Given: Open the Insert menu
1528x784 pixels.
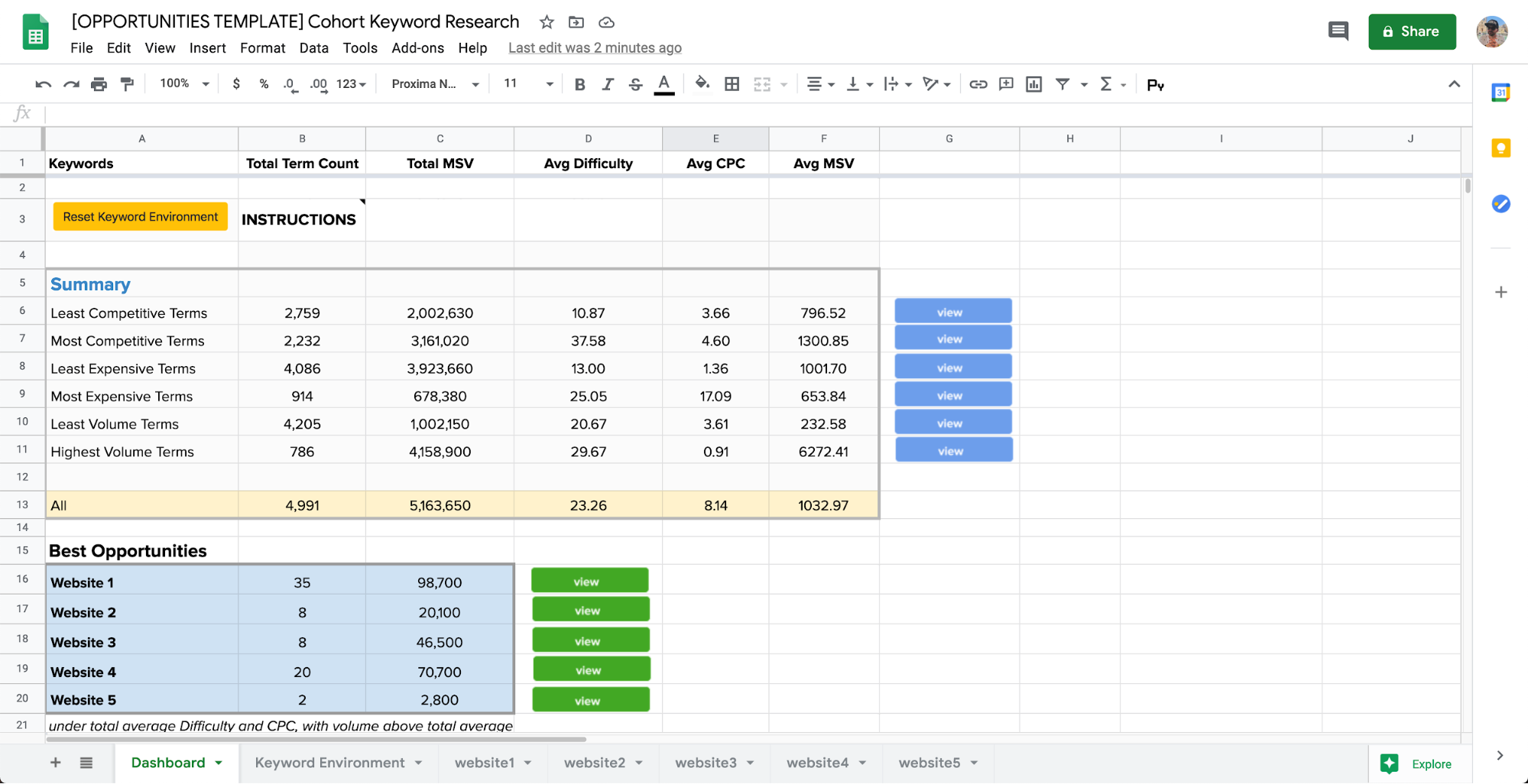Looking at the screenshot, I should 208,47.
